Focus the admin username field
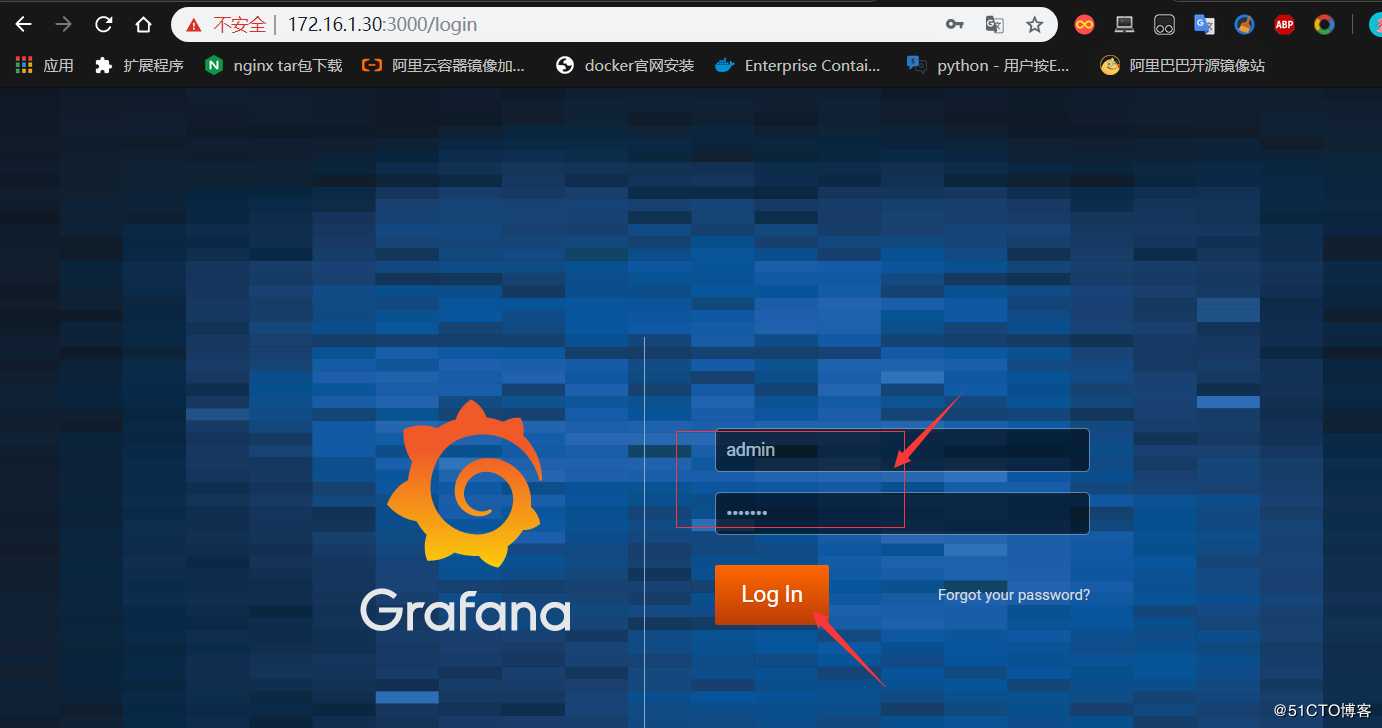Viewport: 1382px width, 728px height. pyautogui.click(x=902, y=450)
